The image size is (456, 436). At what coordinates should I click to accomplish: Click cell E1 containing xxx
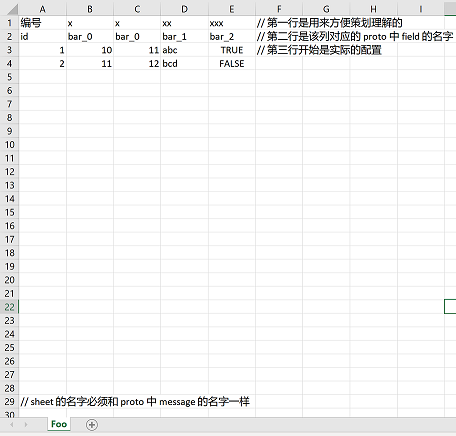coord(232,23)
